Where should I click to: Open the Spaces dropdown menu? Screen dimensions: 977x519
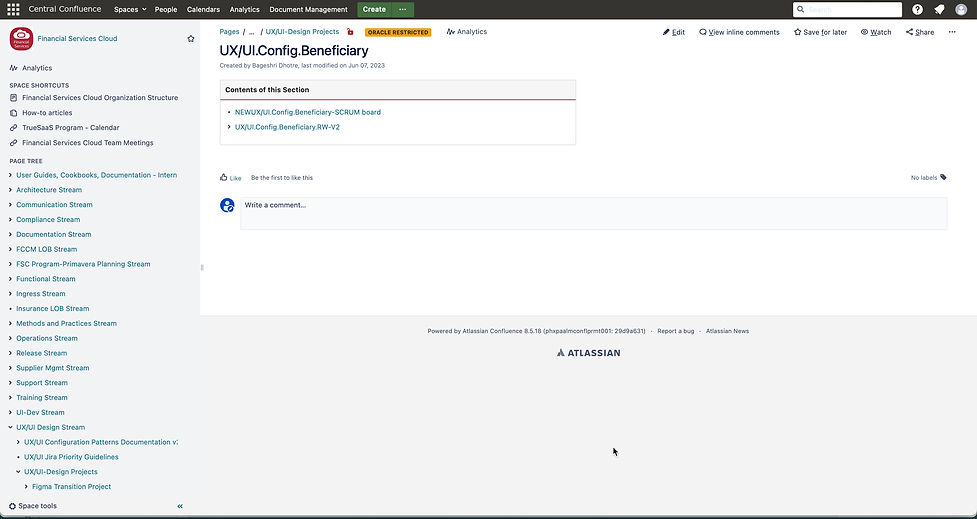coord(130,9)
